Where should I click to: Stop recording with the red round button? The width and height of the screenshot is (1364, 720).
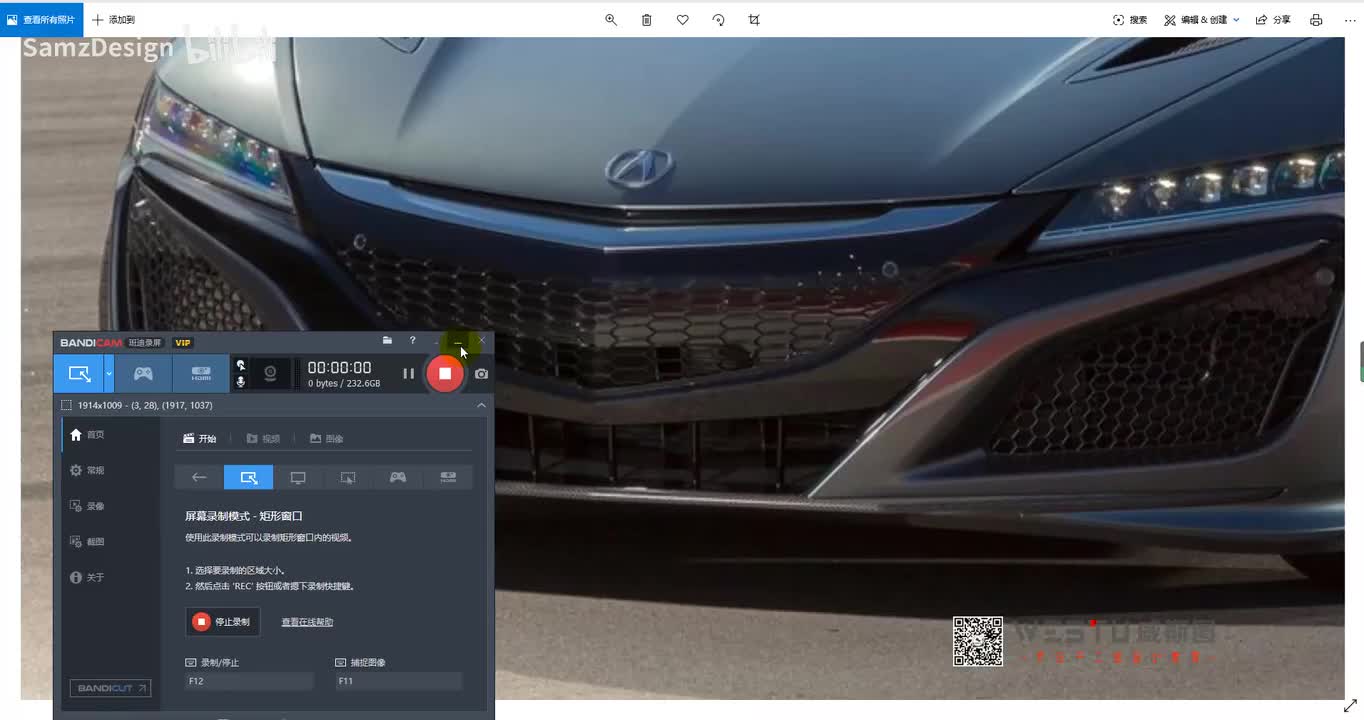tap(445, 373)
